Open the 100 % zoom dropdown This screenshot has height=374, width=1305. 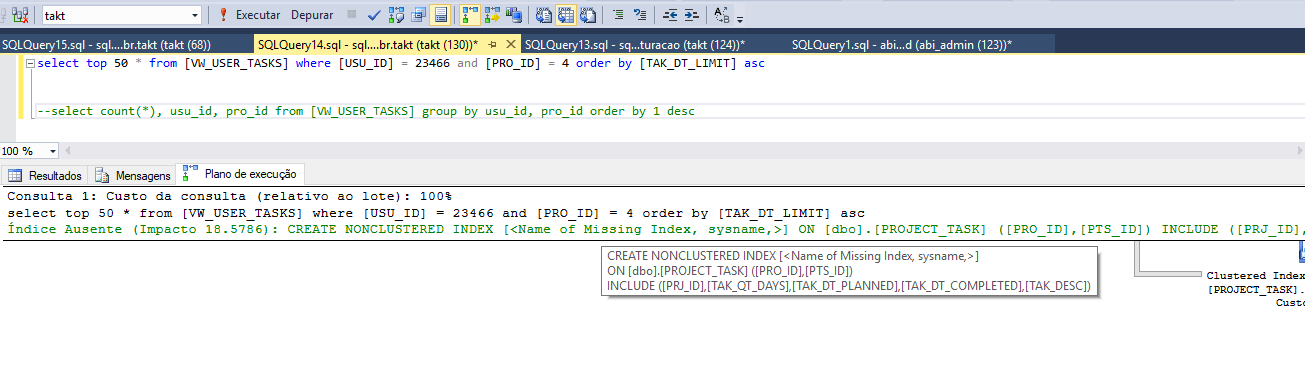coord(54,151)
